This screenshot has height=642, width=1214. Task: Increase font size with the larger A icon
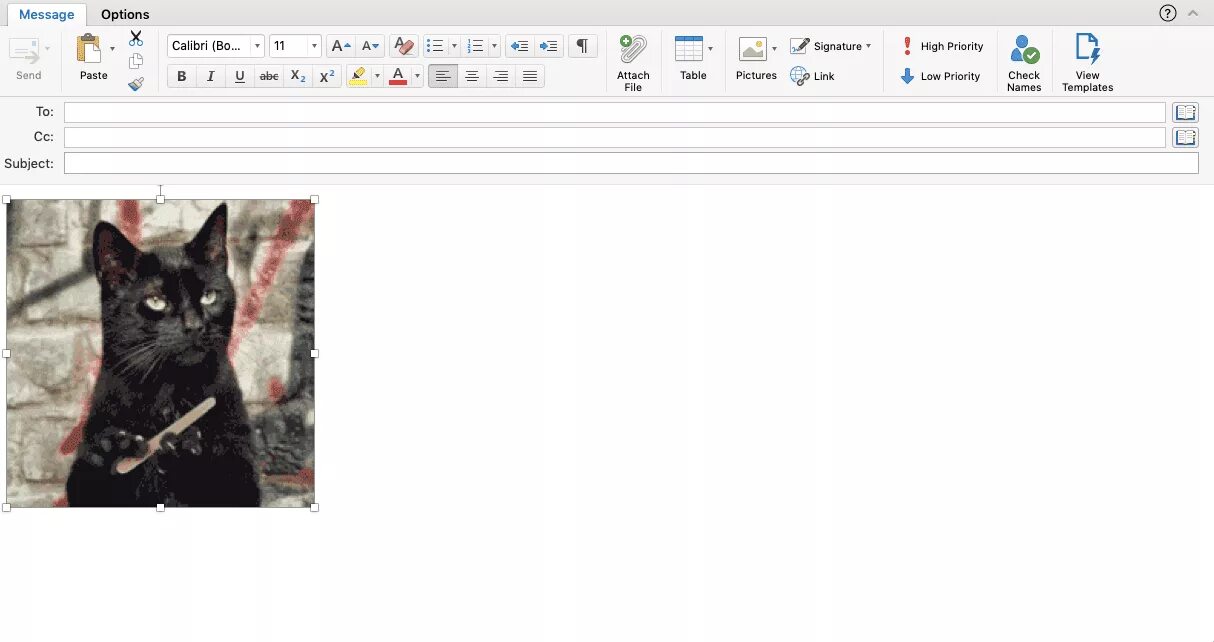tap(341, 46)
